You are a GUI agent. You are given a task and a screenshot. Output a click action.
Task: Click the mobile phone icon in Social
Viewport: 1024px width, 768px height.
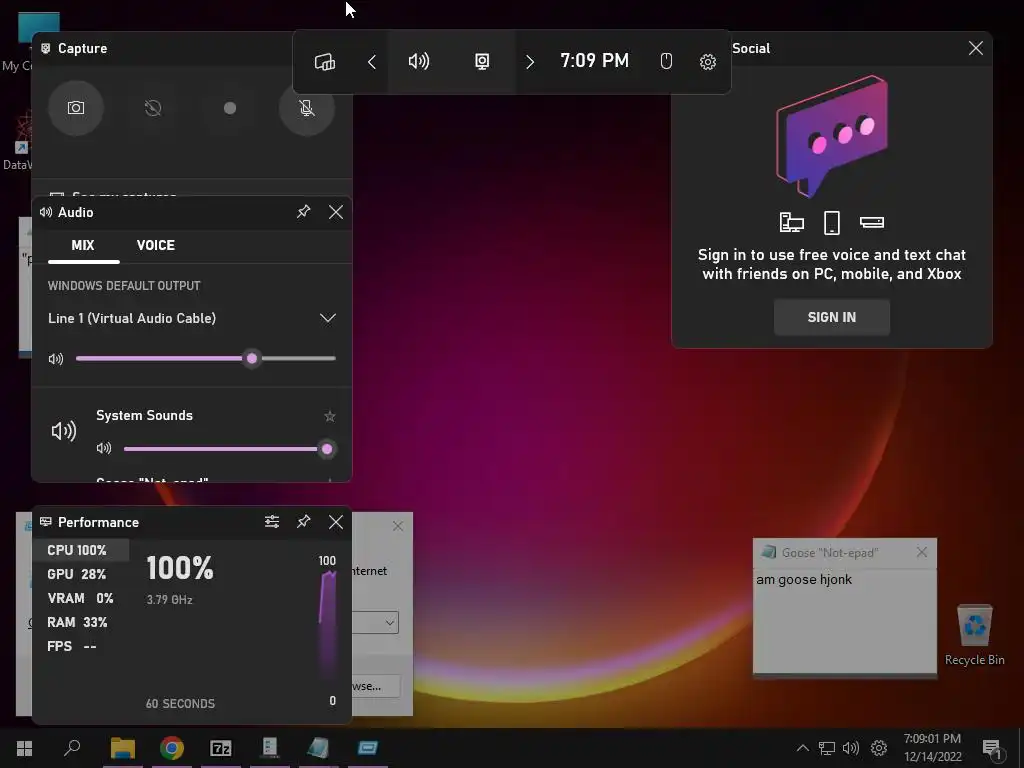coord(831,223)
